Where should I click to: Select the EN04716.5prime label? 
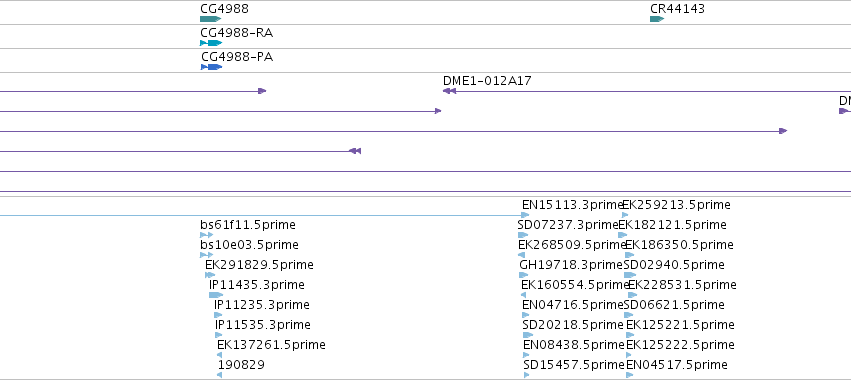(573, 305)
